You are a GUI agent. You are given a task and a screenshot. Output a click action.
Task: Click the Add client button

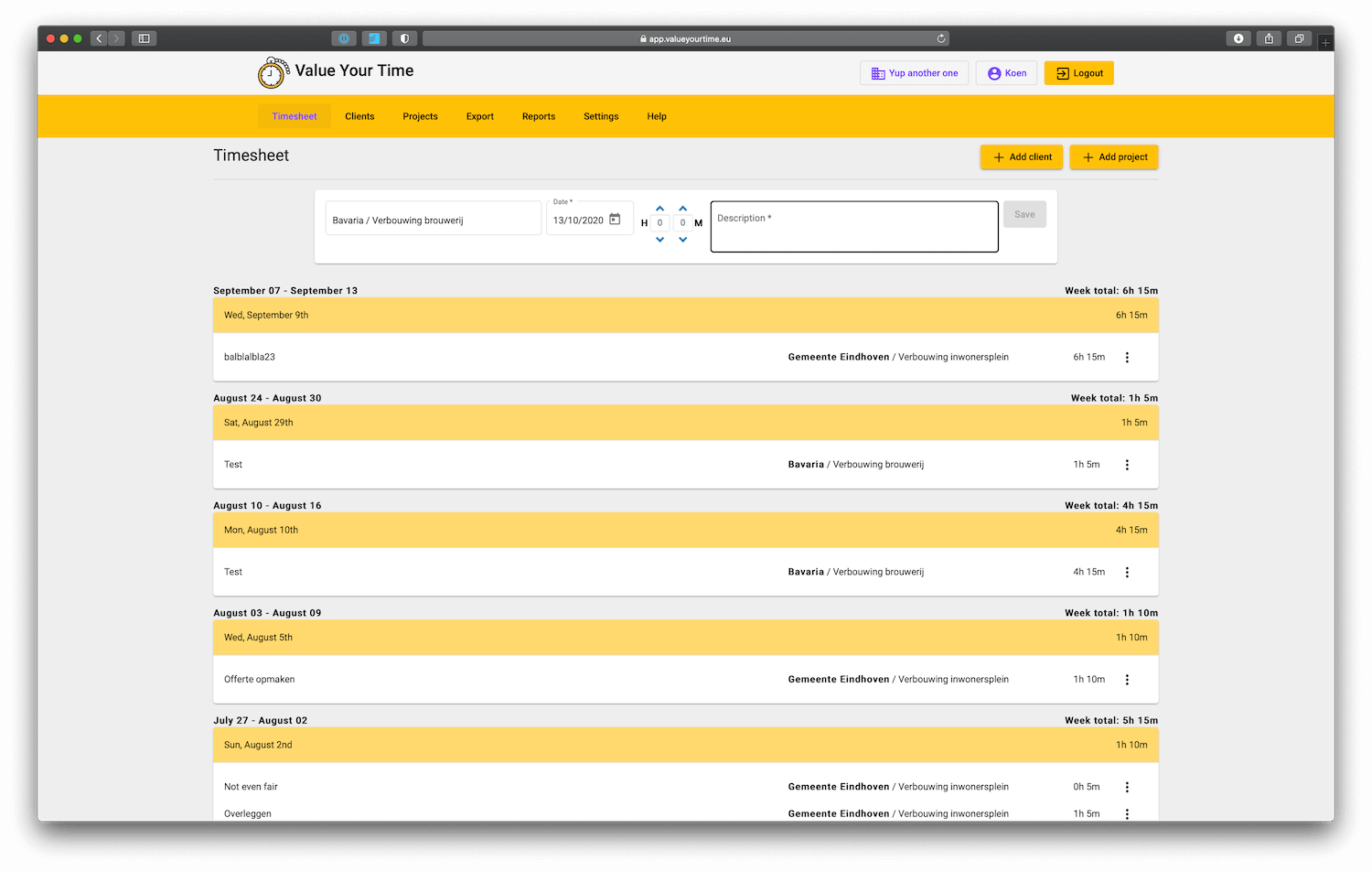point(1022,157)
